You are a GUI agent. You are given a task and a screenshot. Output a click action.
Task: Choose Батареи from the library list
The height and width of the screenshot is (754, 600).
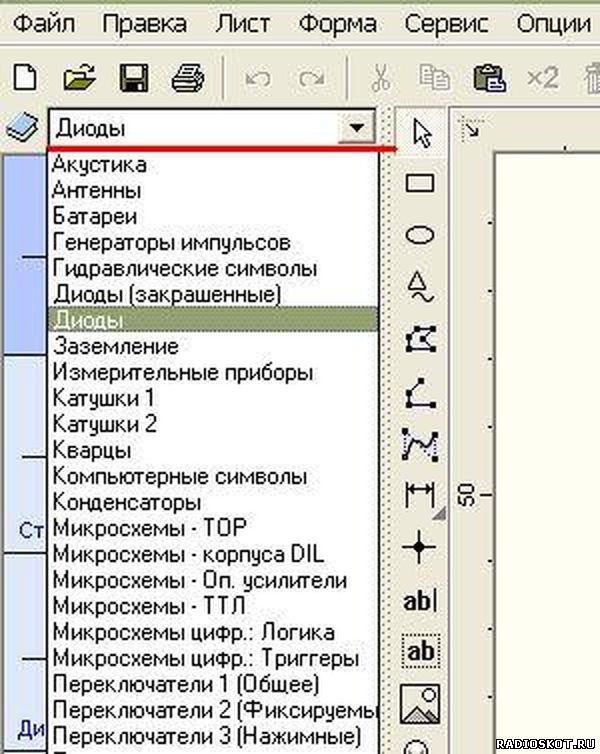coord(213,217)
